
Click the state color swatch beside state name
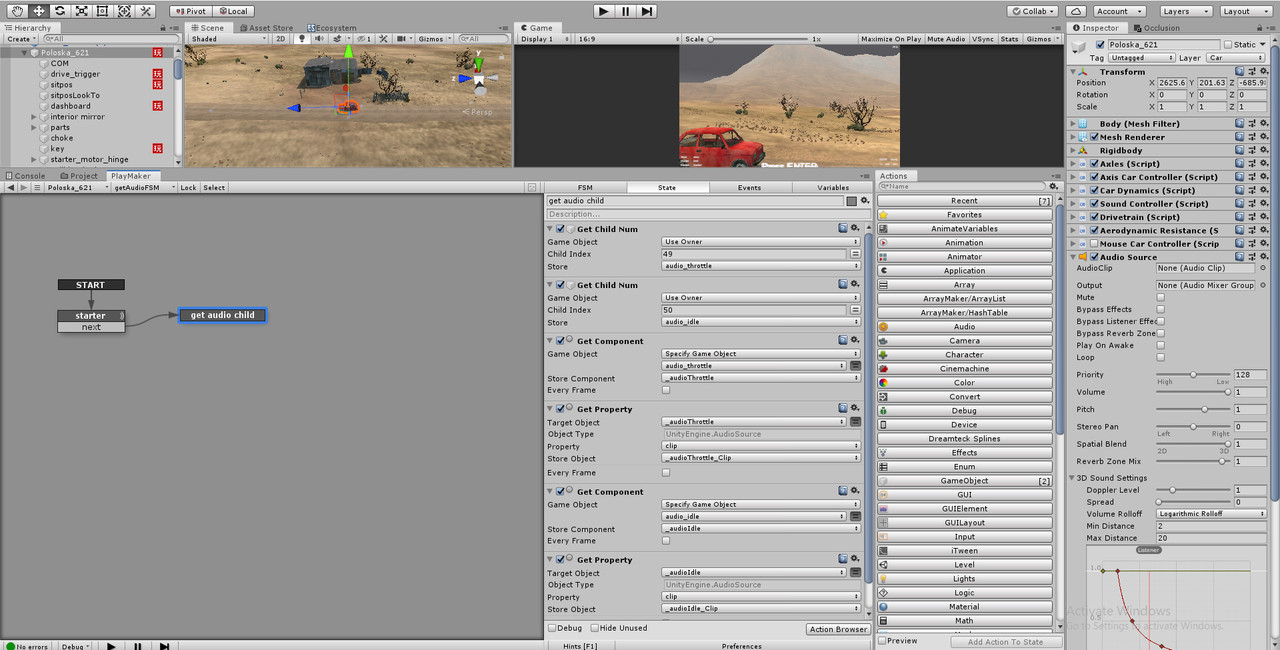pyautogui.click(x=851, y=201)
